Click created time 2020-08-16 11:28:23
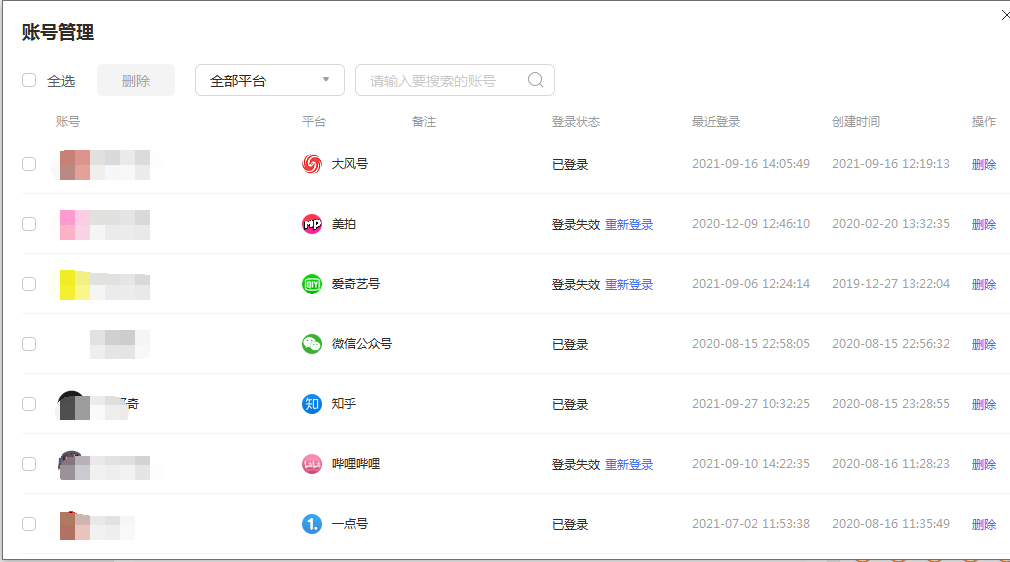 [891, 463]
